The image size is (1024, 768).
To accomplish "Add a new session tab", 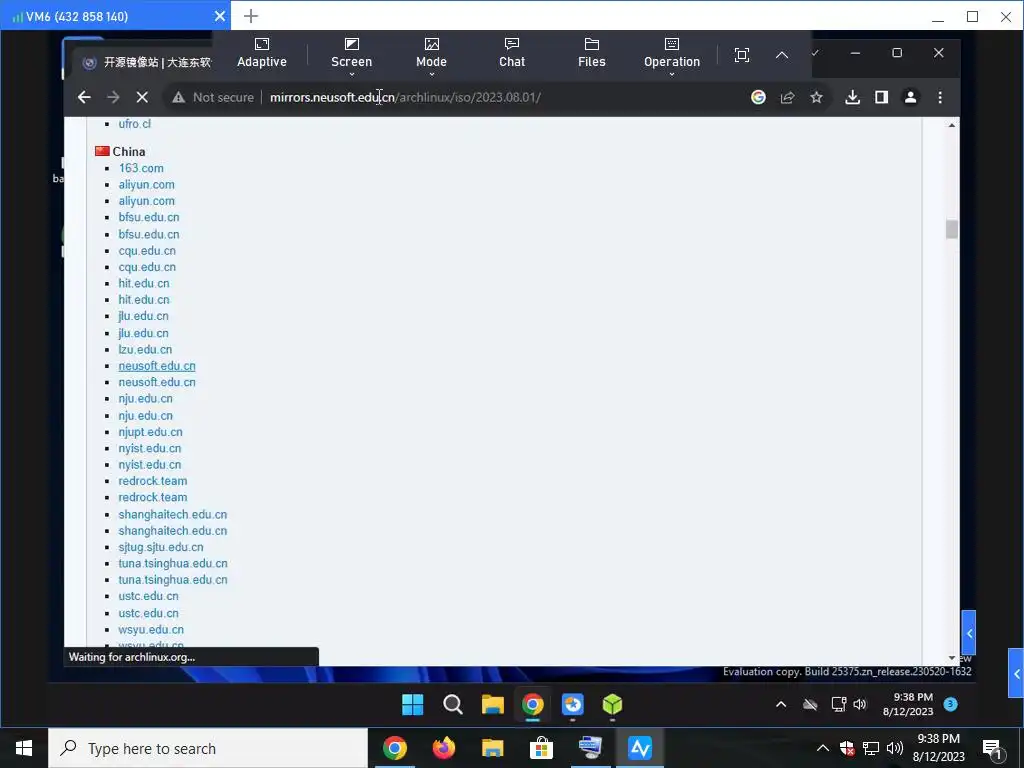I will point(251,16).
